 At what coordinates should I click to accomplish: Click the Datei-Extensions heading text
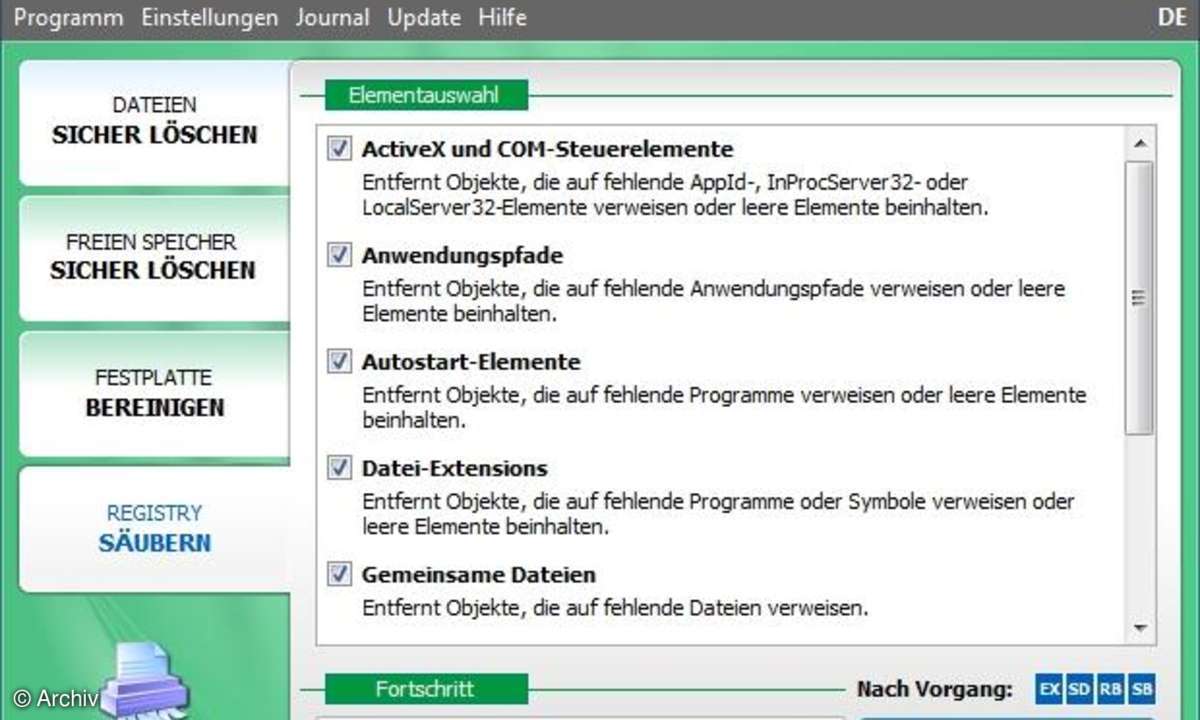pyautogui.click(x=454, y=468)
